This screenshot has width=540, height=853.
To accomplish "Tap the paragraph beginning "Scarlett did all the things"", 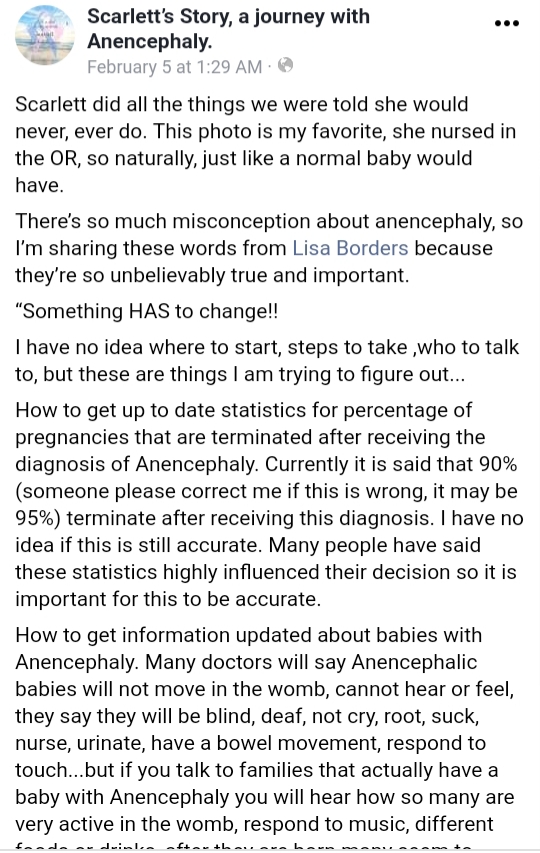I will tap(265, 145).
